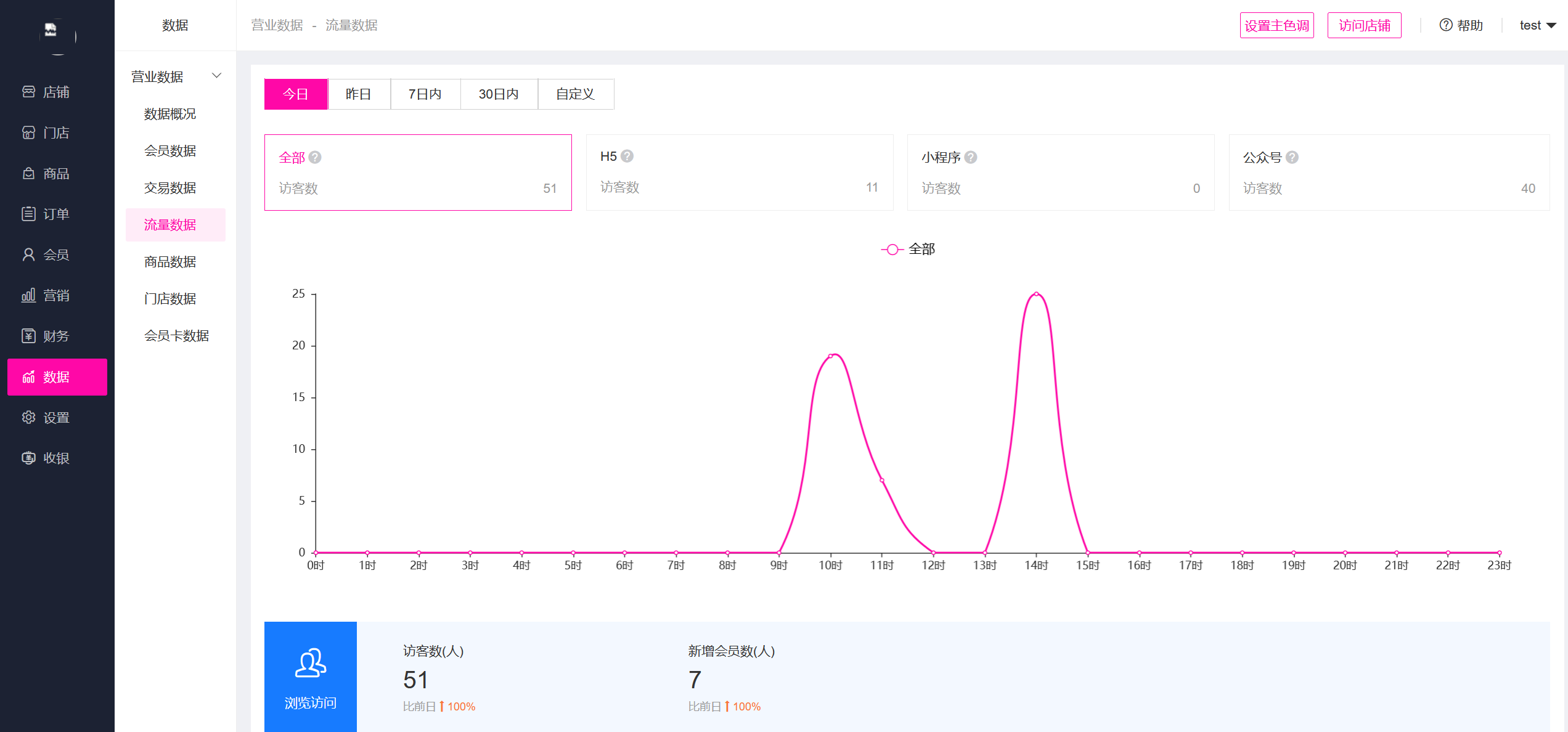The height and width of the screenshot is (732, 1568).
Task: Click the 收银 cashier icon
Action: click(x=28, y=457)
